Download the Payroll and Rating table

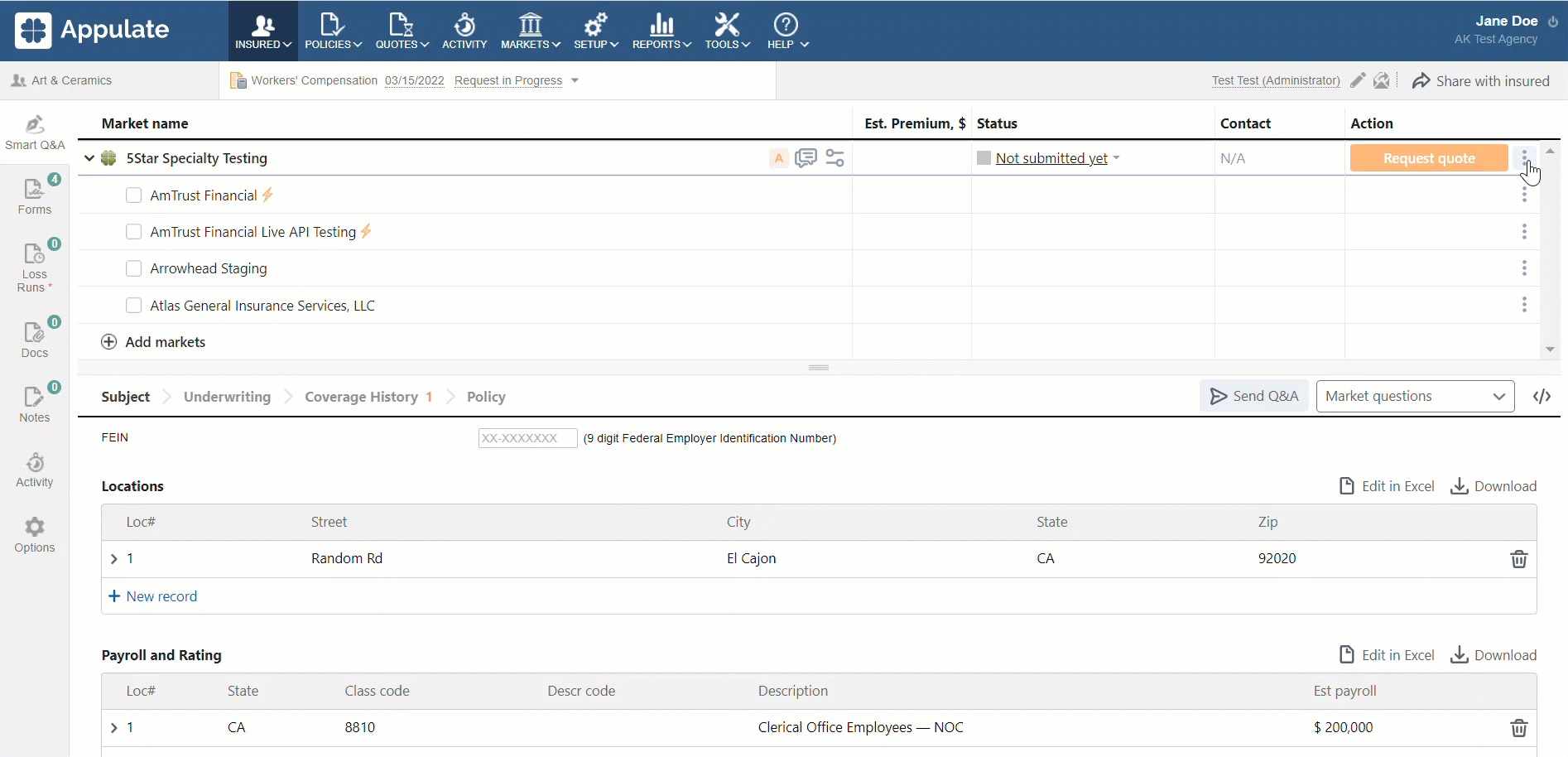coord(1493,655)
